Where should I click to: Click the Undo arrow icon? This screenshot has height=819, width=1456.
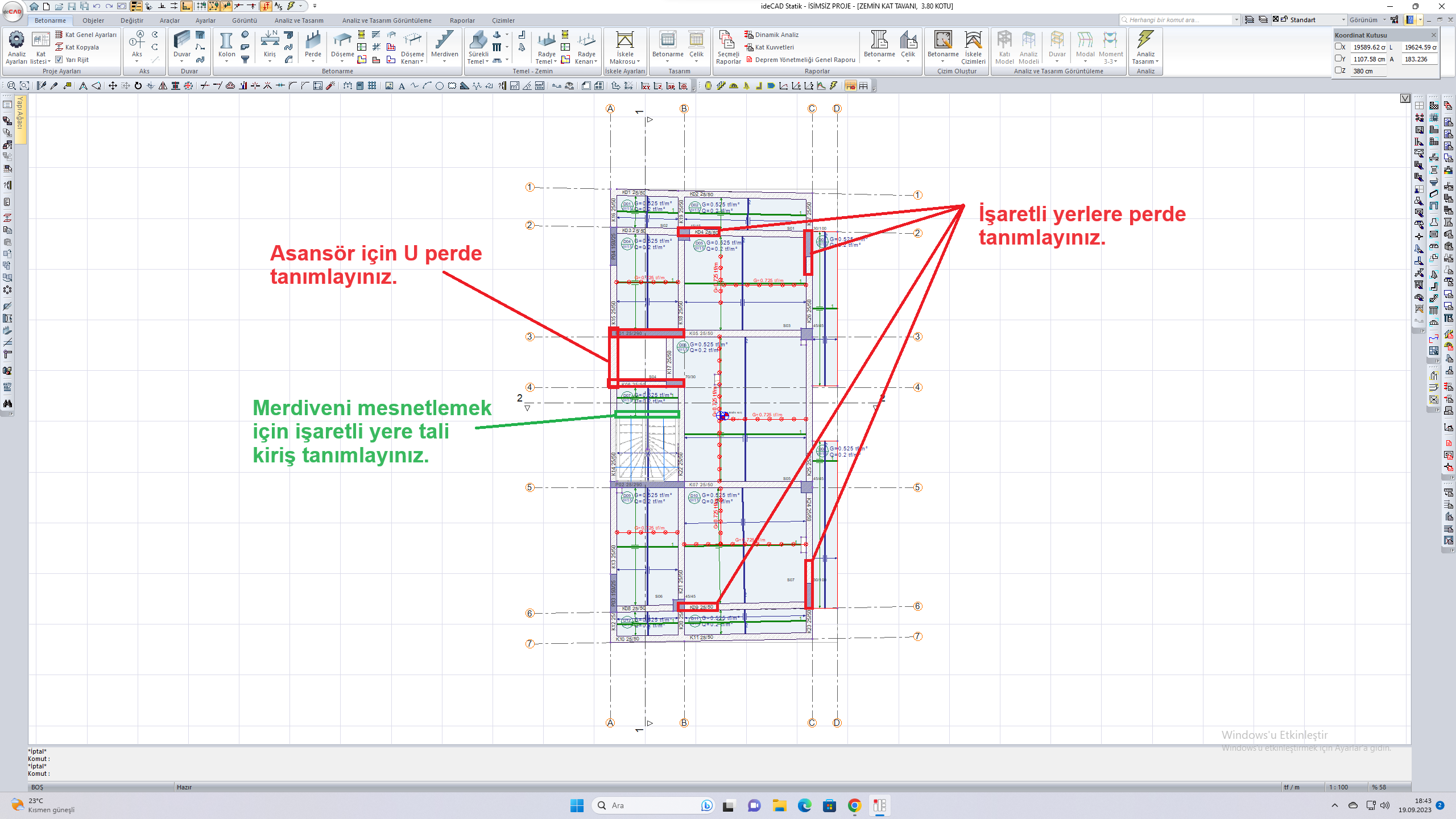(x=97, y=6)
